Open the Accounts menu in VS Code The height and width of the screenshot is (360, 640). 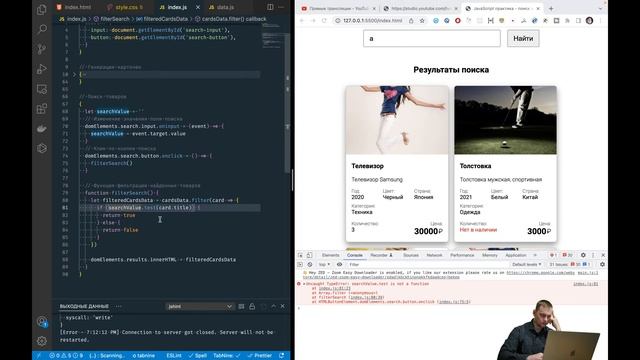click(42, 321)
